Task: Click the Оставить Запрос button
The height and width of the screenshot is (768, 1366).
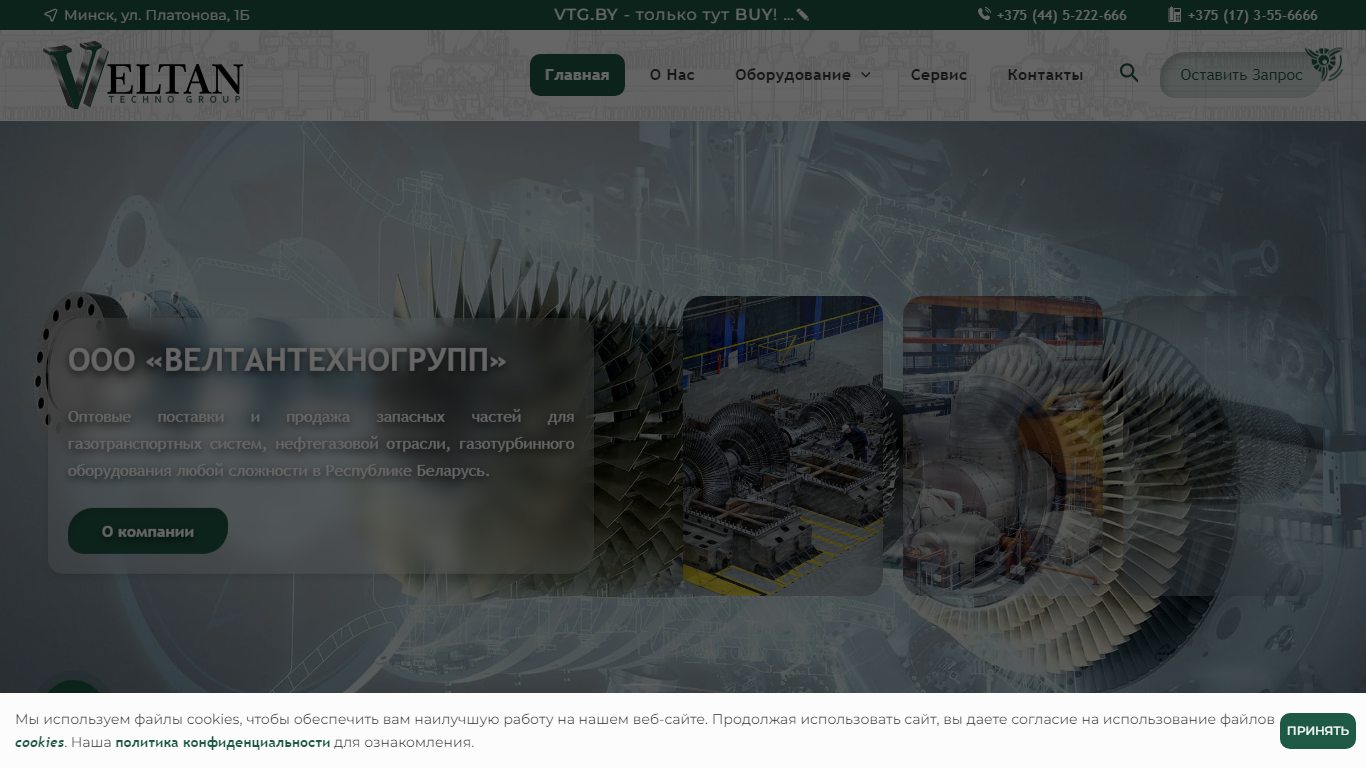Action: 1241,75
